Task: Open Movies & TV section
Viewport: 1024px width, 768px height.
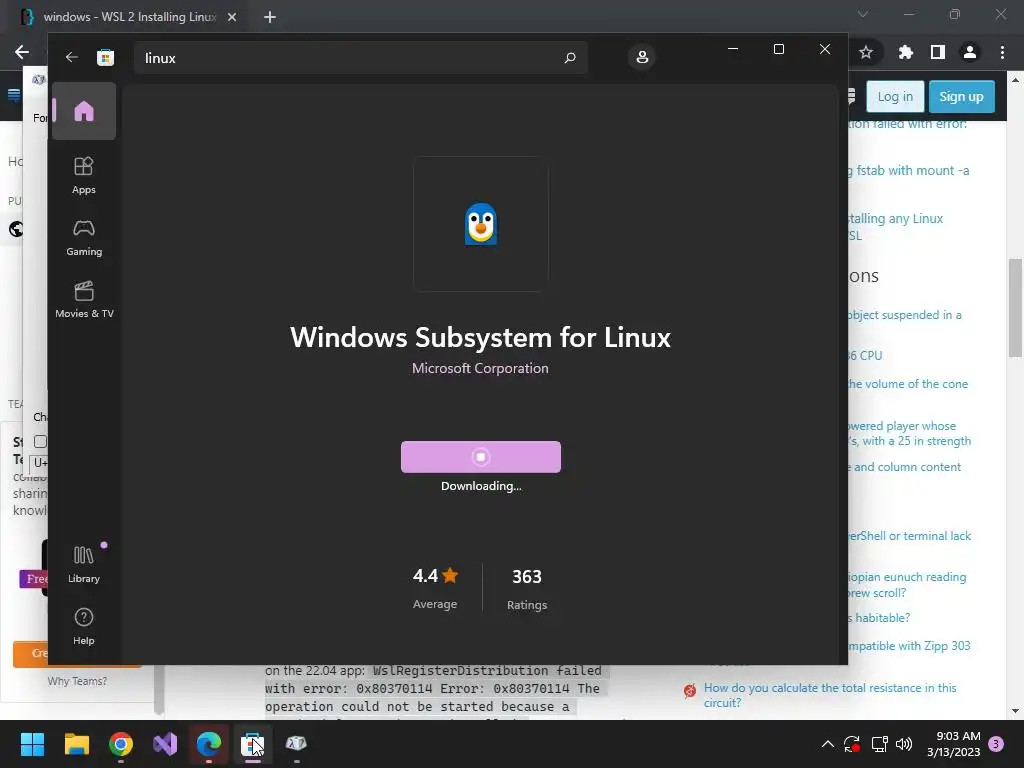Action: (x=84, y=299)
